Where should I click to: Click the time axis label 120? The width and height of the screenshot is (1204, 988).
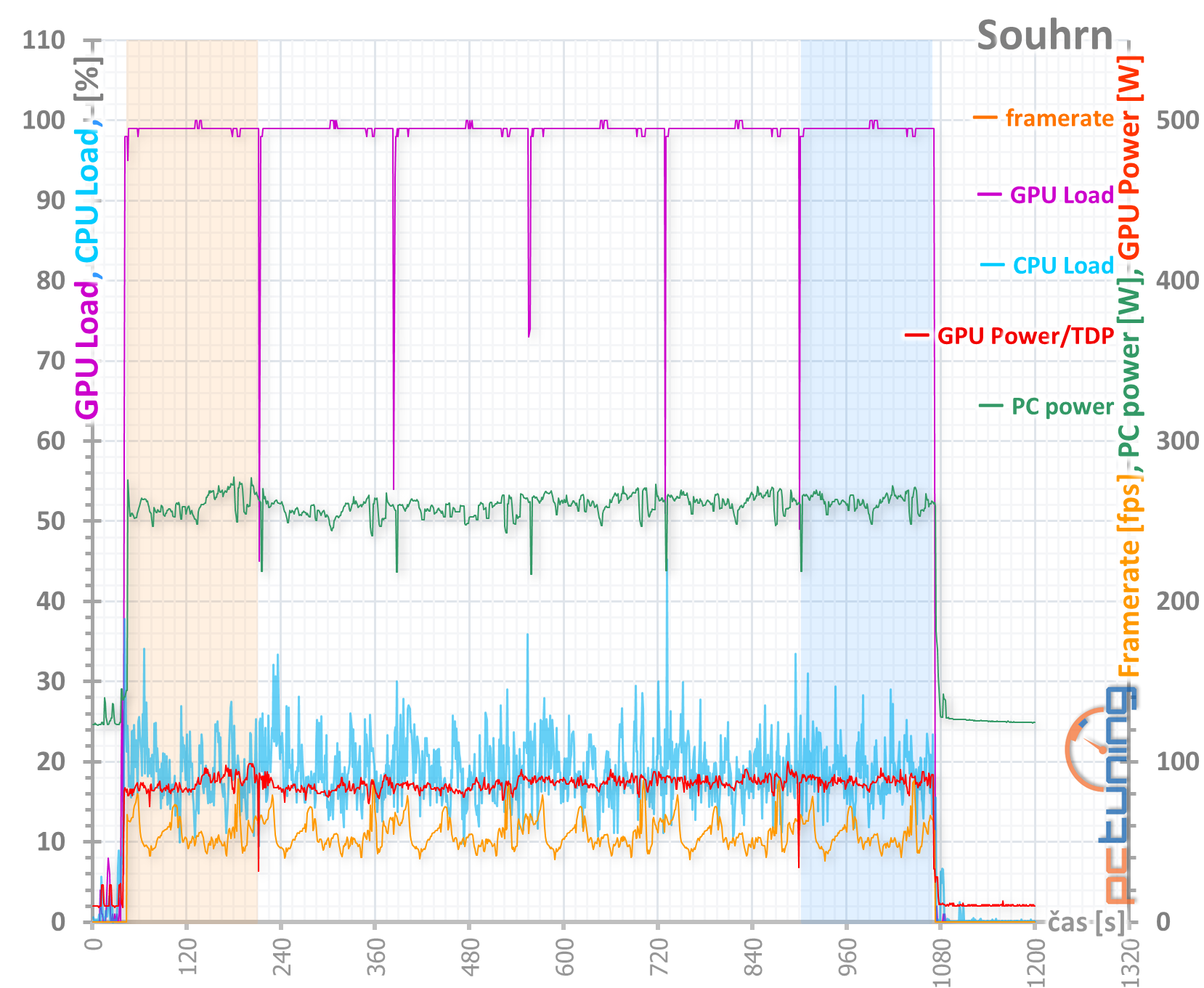187,958
